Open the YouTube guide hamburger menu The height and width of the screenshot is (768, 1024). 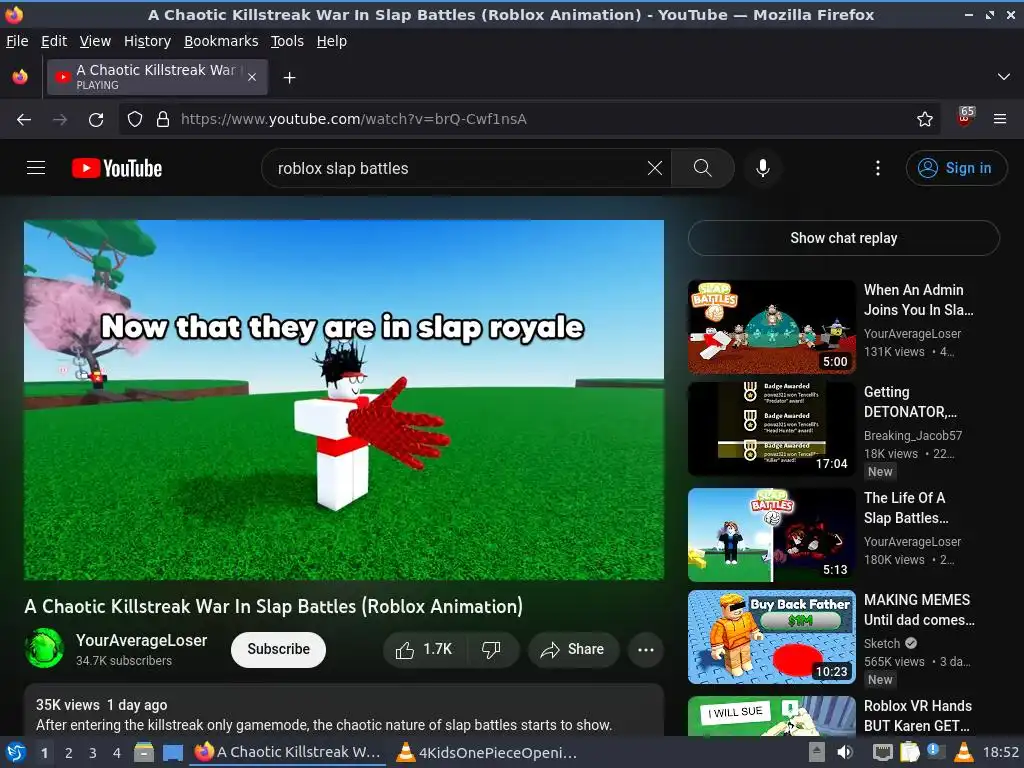tap(36, 168)
